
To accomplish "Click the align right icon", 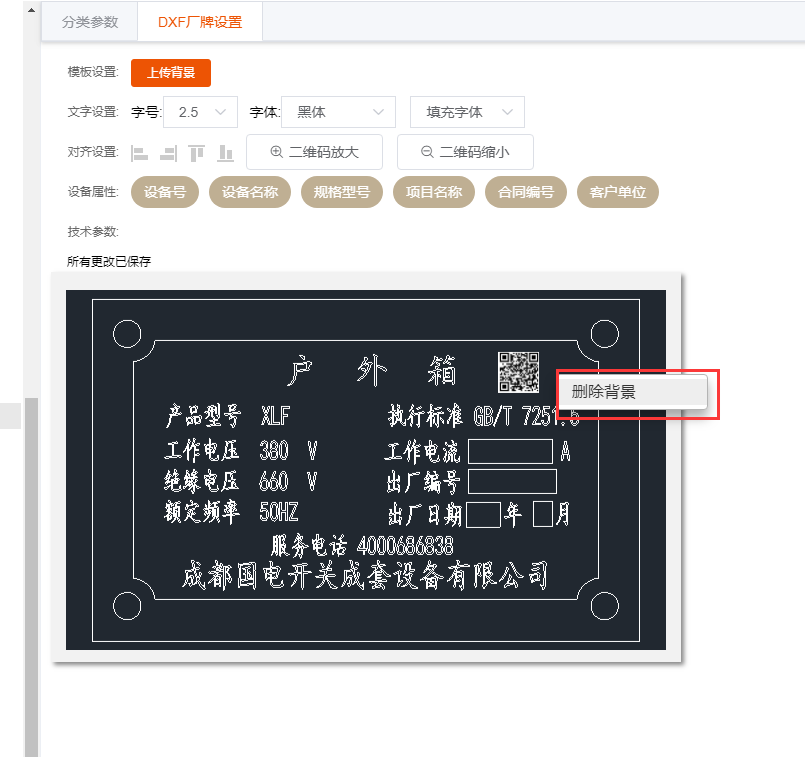I will [x=168, y=153].
